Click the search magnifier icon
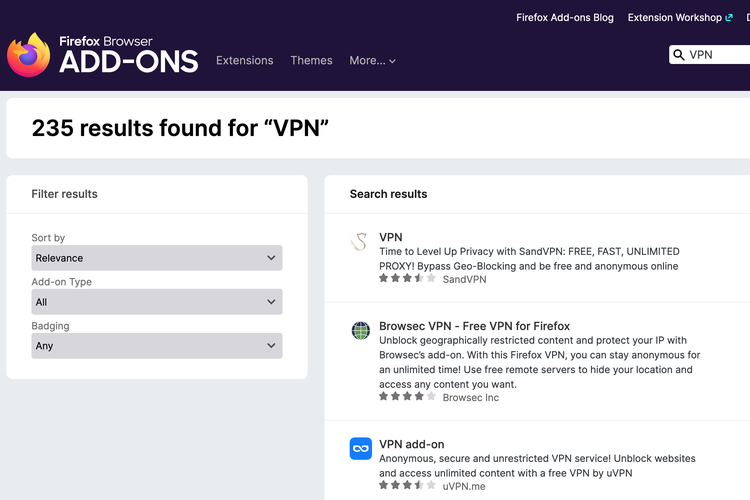 tap(680, 55)
